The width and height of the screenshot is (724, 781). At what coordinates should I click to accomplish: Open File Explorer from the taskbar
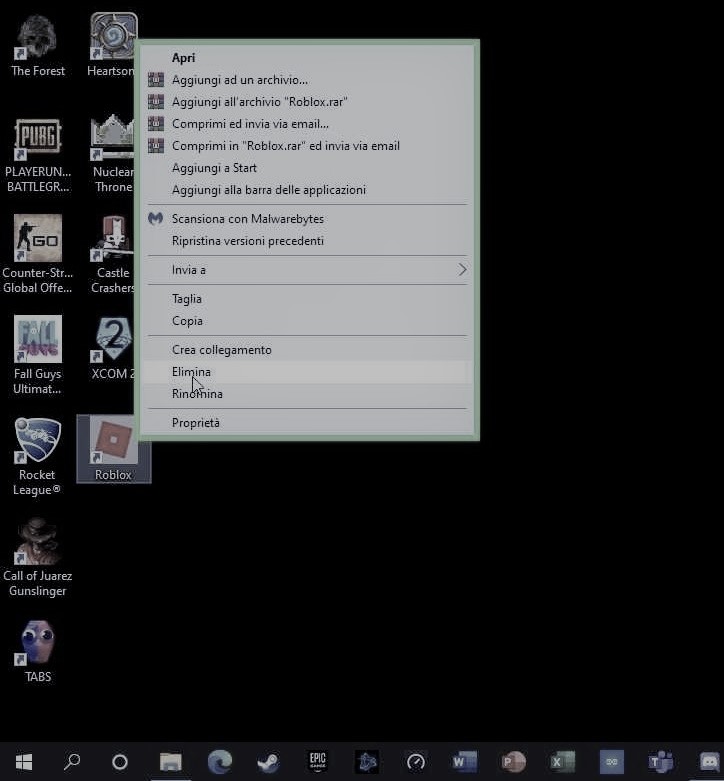tap(170, 762)
